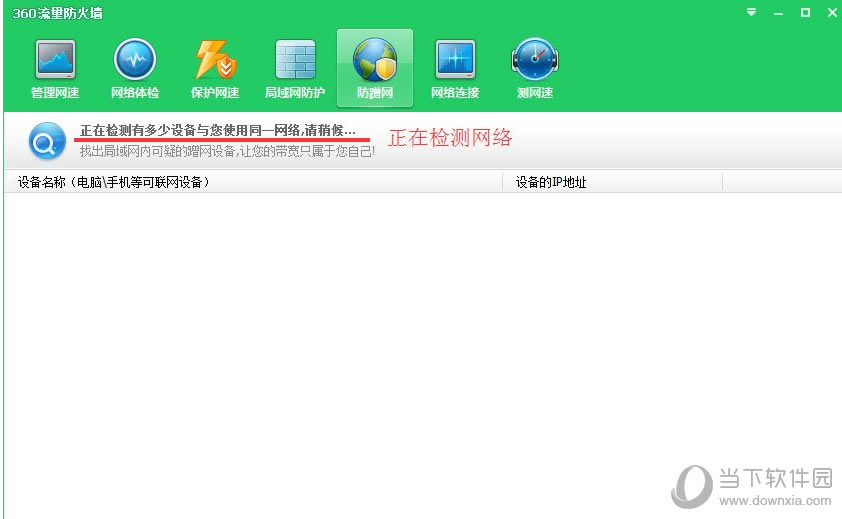Viewport: 842px width, 519px height.
Task: Launch the 网络体检 network checkup
Action: pos(135,69)
